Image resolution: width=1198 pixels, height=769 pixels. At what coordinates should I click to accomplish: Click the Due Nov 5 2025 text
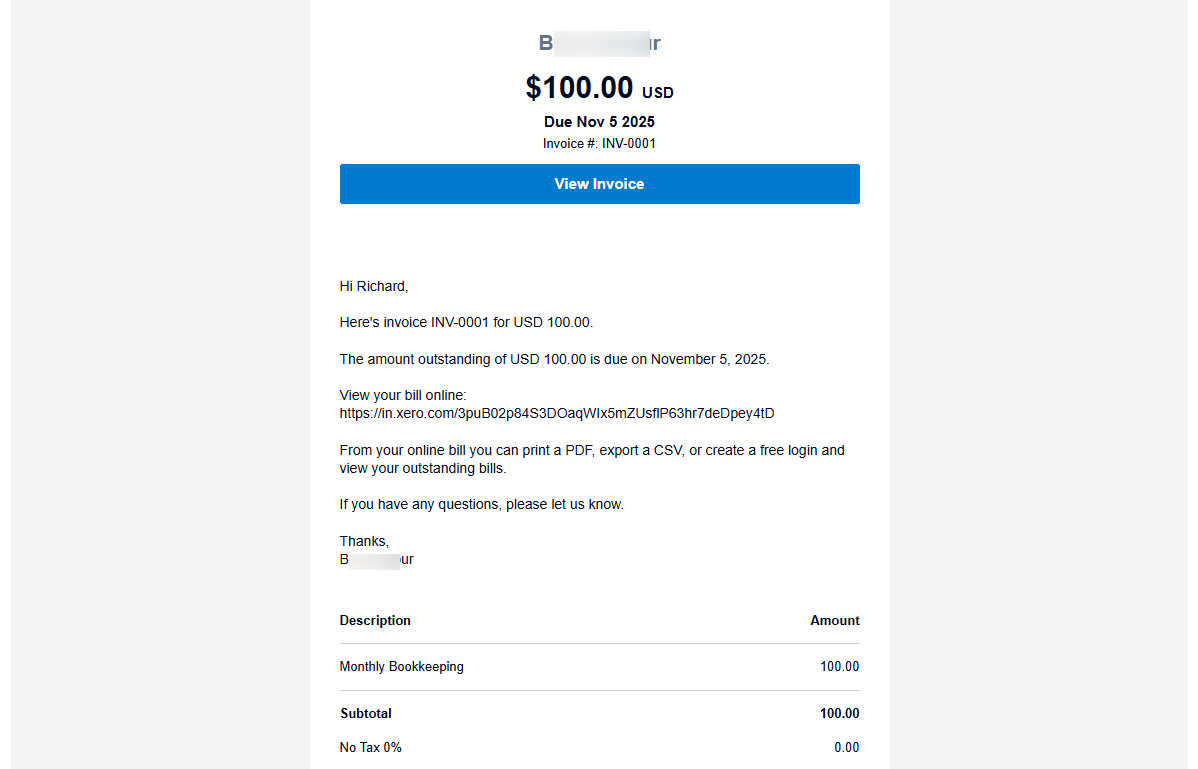[x=598, y=121]
